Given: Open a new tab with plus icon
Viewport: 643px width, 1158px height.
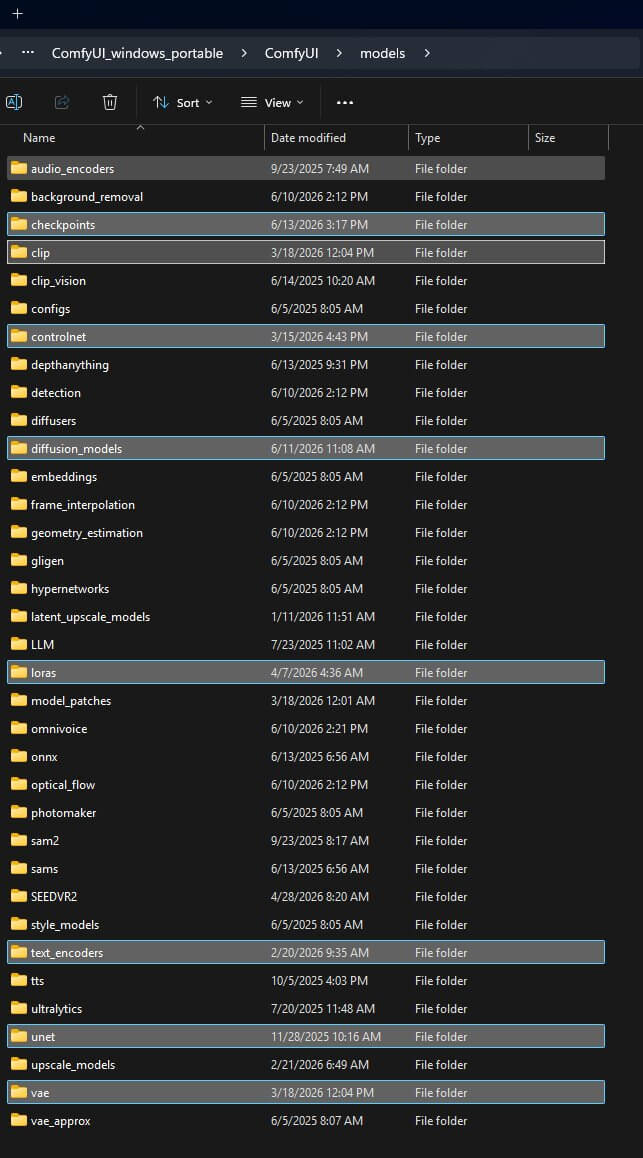Looking at the screenshot, I should point(18,13).
